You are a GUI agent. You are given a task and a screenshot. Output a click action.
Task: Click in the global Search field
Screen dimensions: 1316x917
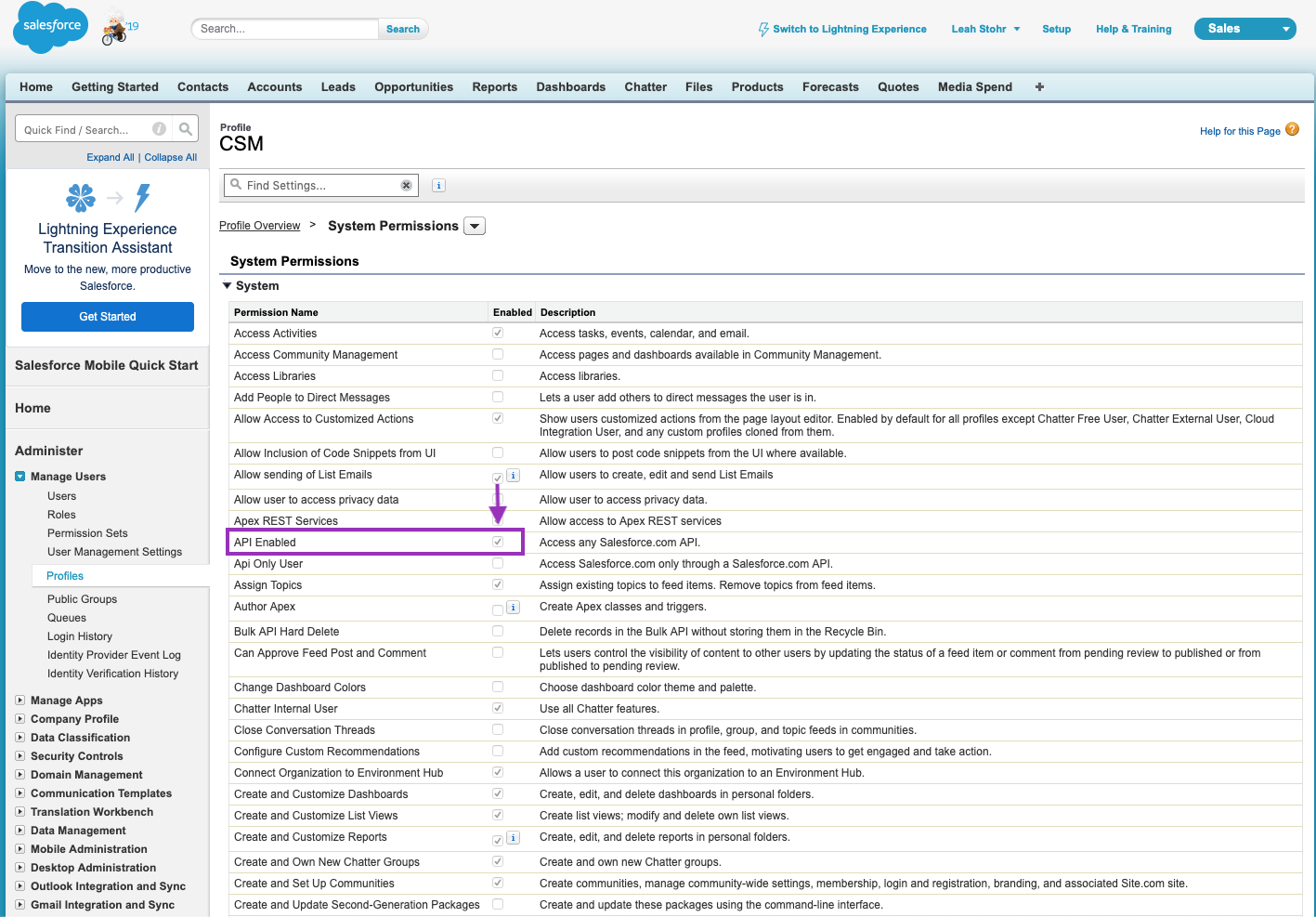[x=284, y=29]
